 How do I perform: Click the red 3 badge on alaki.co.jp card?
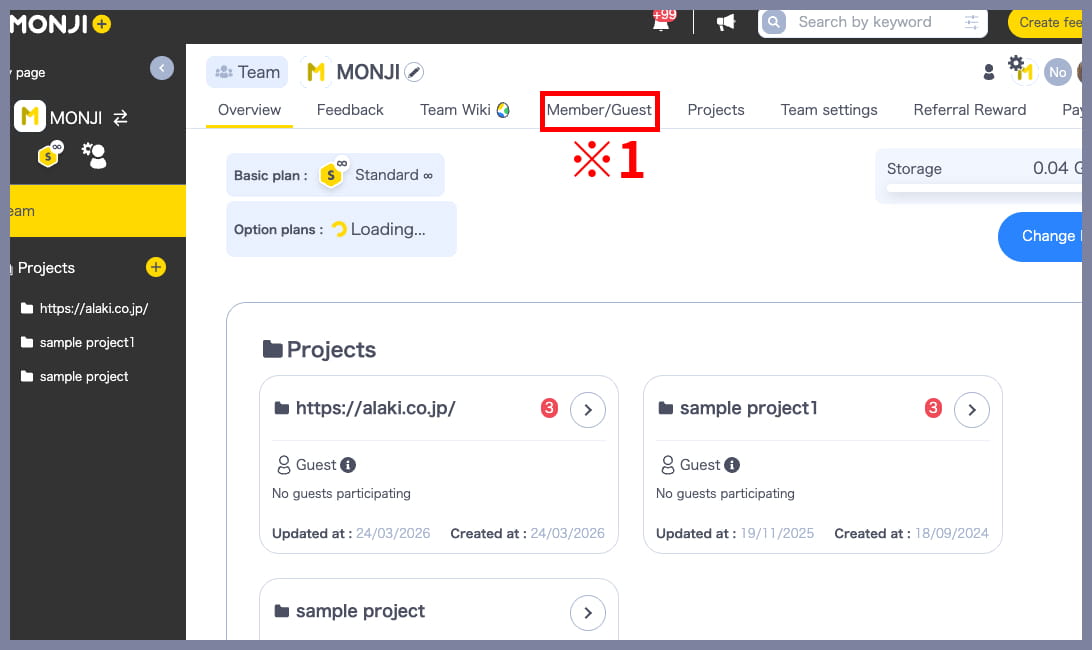pyautogui.click(x=549, y=408)
